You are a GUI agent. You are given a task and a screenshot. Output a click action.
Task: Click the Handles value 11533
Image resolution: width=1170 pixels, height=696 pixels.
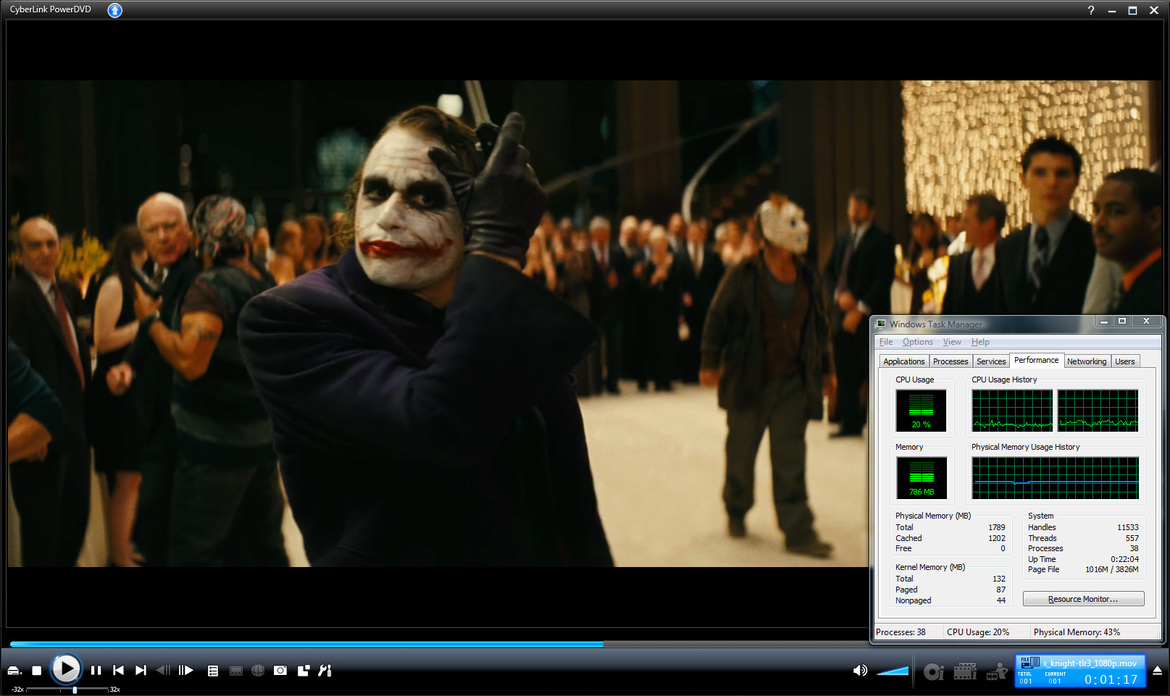click(x=1127, y=527)
